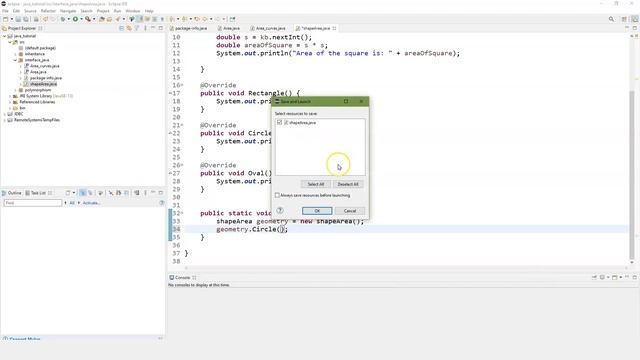Expand the Referenced Libraries node

coord(10,102)
